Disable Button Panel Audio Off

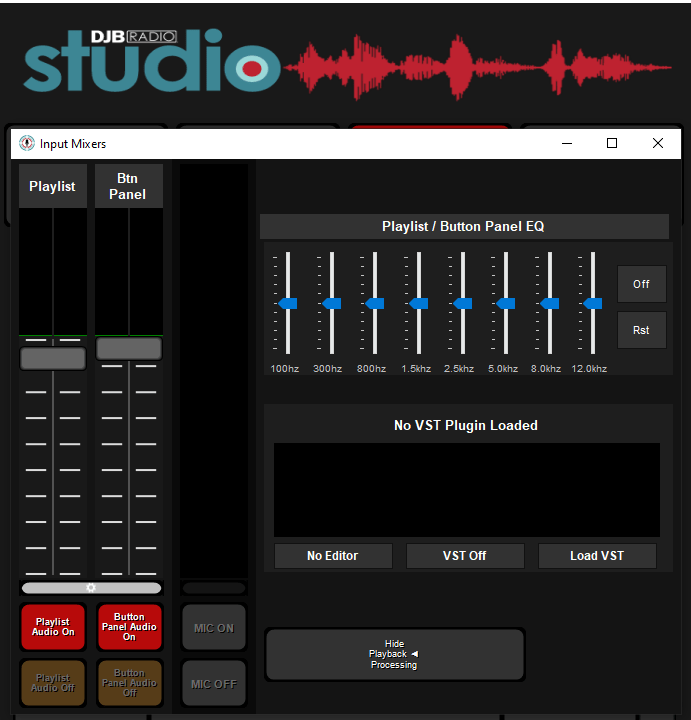[x=129, y=683]
